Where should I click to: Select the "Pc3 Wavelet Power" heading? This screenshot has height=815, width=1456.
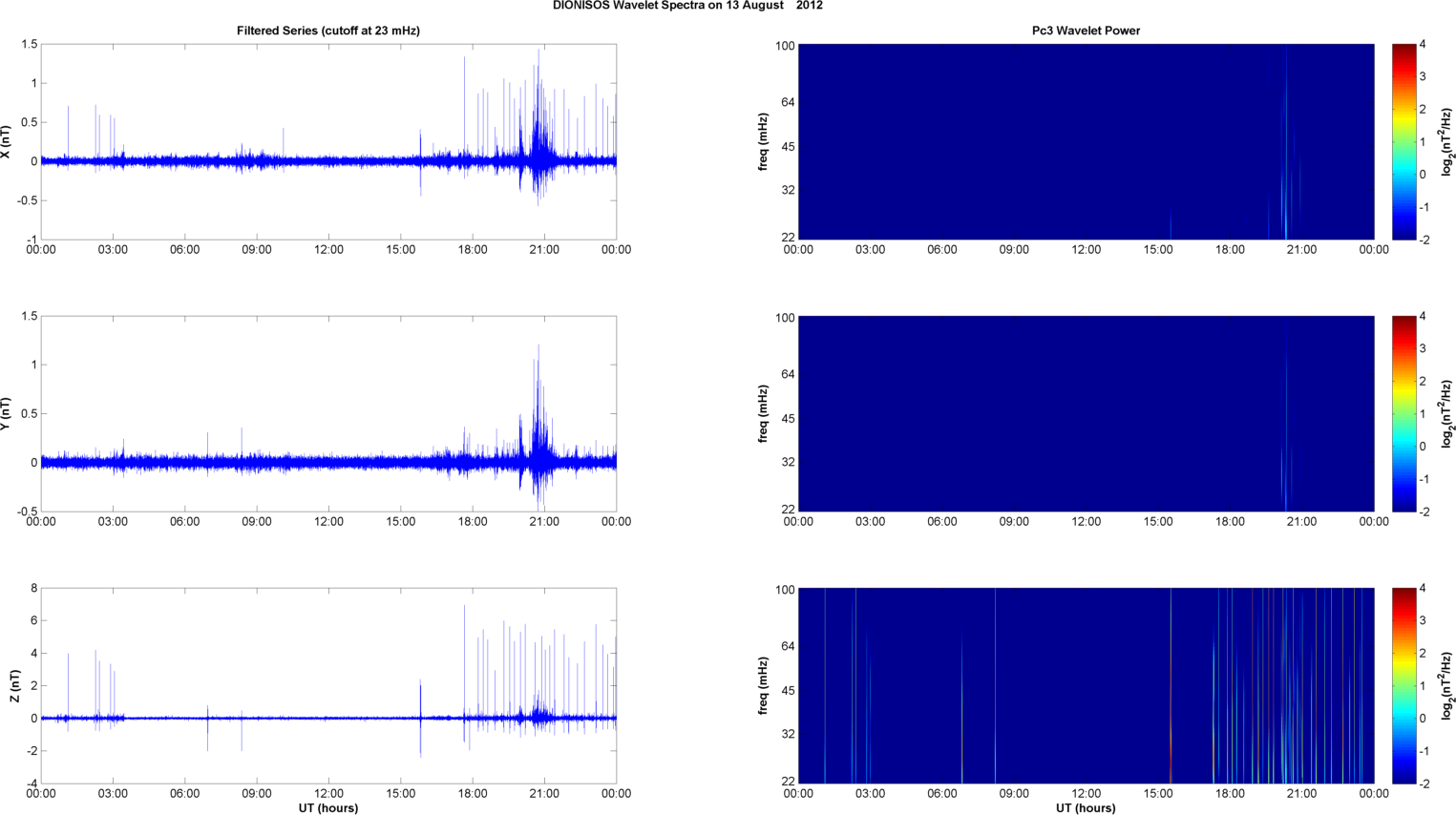point(1086,31)
